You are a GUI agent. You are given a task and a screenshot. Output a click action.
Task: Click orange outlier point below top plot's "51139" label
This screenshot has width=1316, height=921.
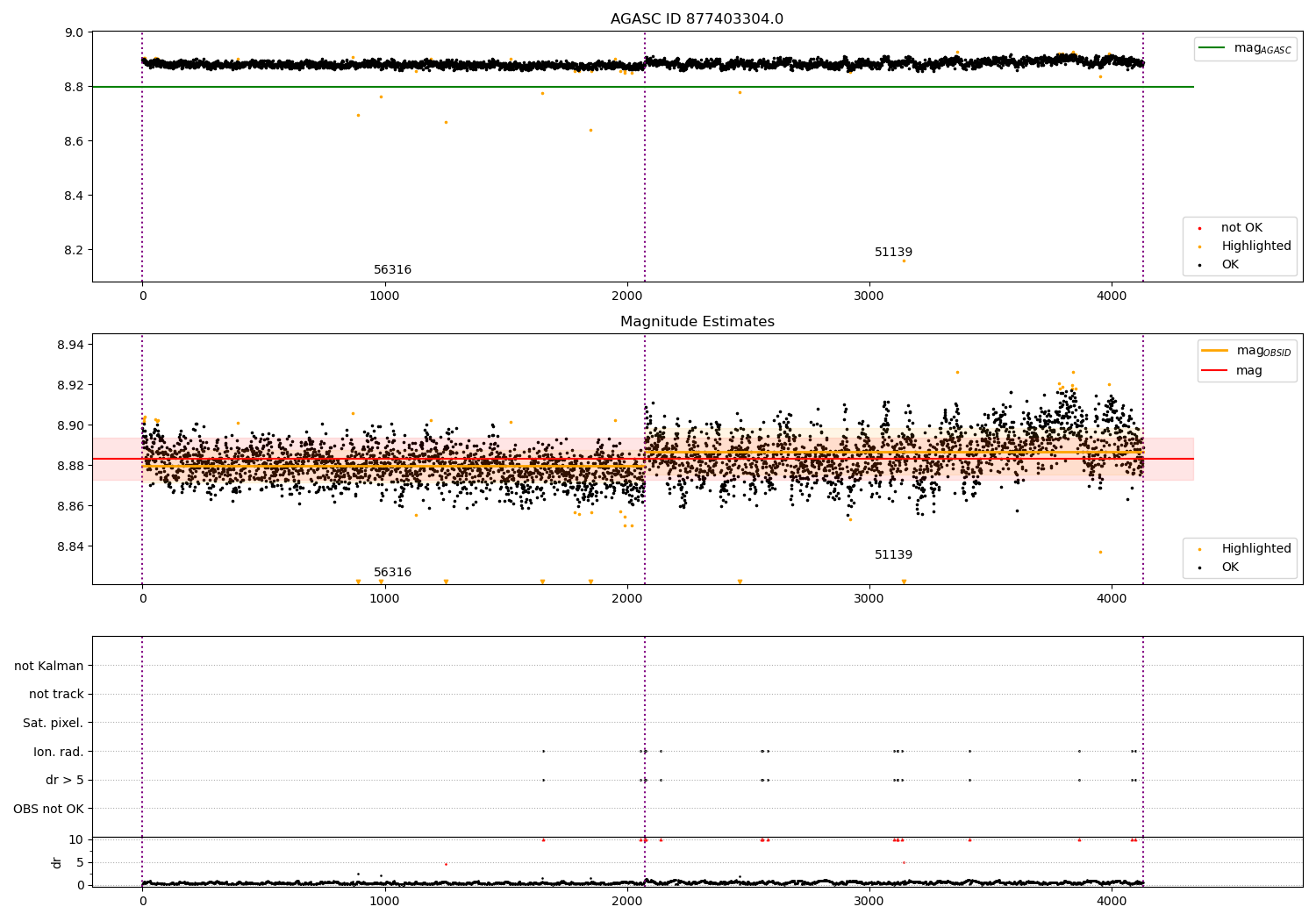(x=904, y=261)
